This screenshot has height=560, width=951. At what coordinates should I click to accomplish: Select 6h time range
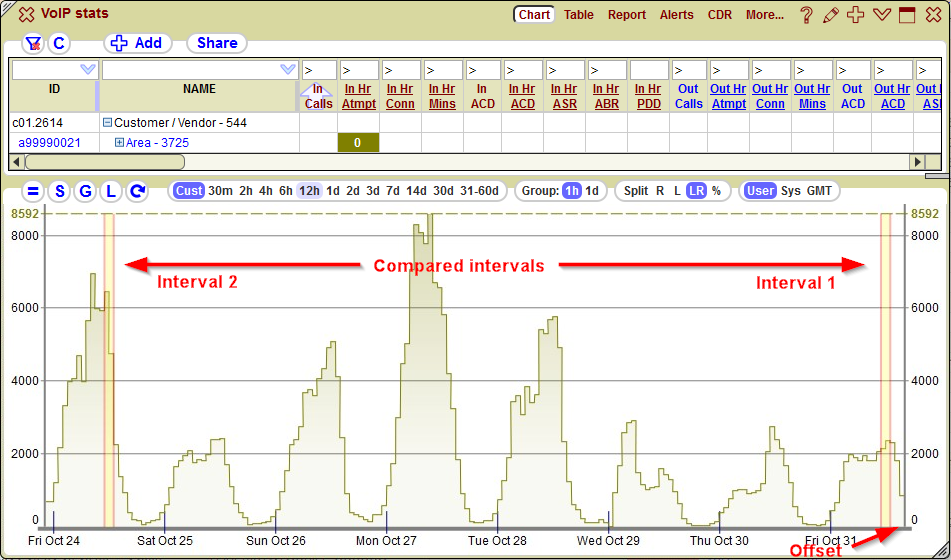(286, 191)
